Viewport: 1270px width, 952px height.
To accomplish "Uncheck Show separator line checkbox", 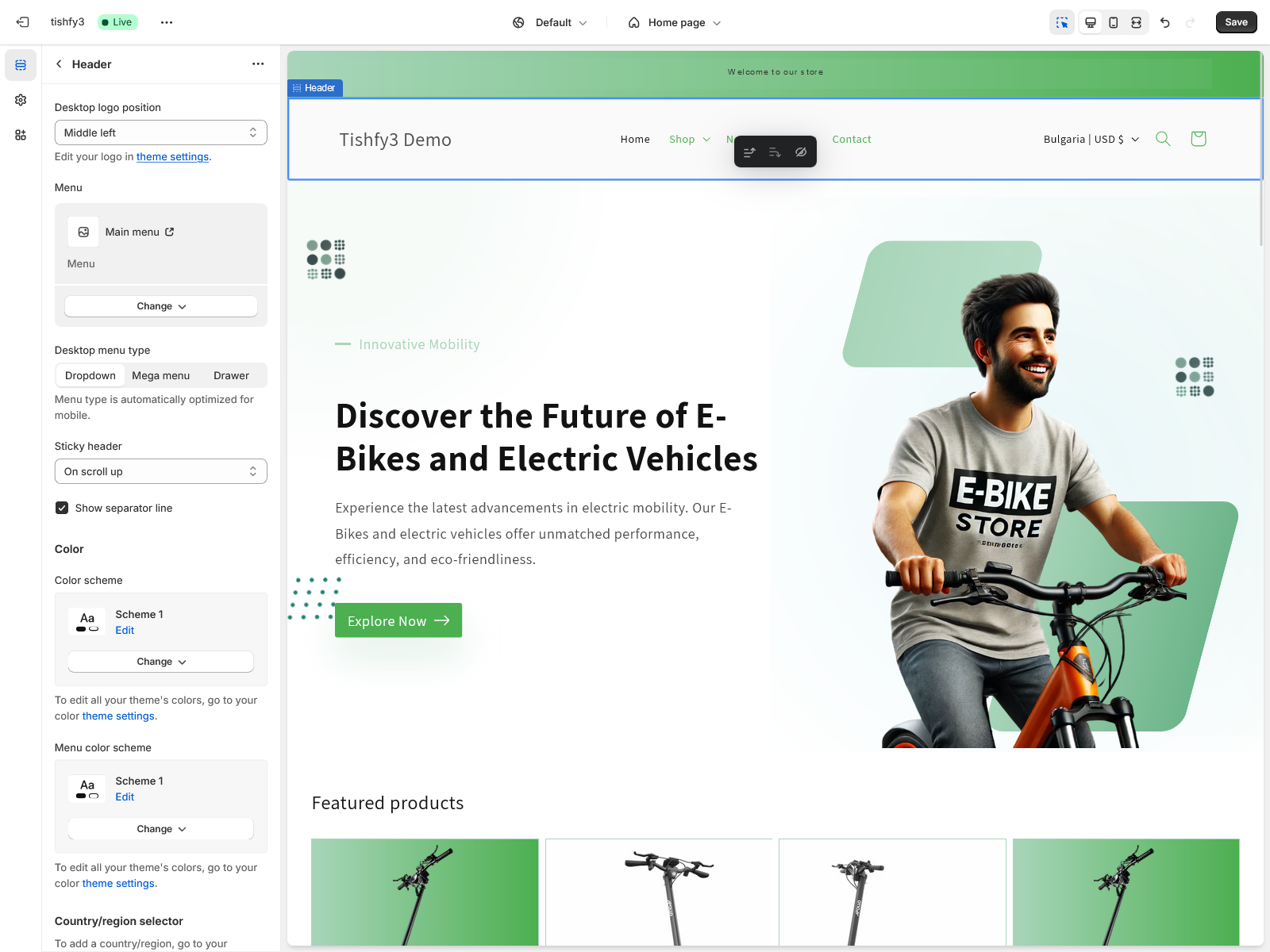I will (62, 508).
